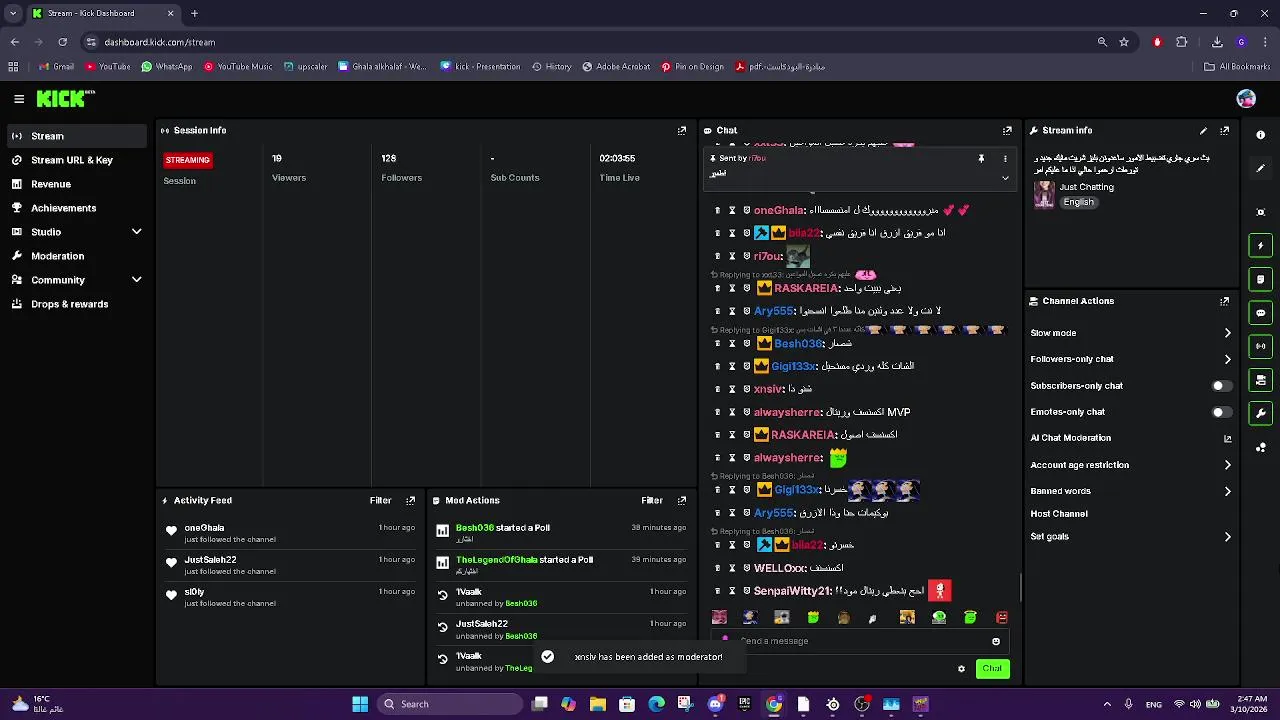Open Slow mode options
1280x720 pixels.
(1131, 333)
